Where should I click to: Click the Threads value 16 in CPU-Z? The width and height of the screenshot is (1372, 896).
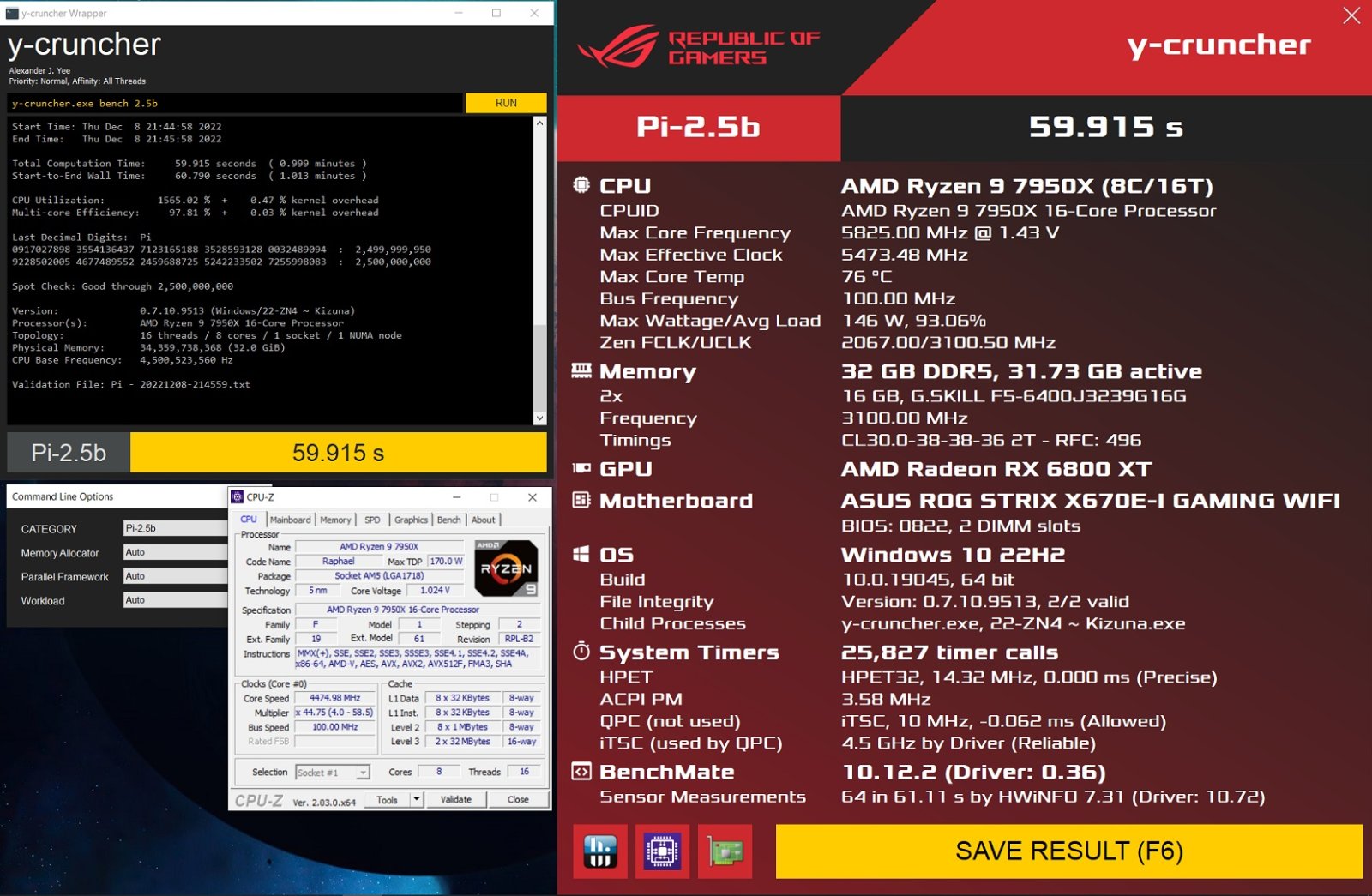click(524, 772)
